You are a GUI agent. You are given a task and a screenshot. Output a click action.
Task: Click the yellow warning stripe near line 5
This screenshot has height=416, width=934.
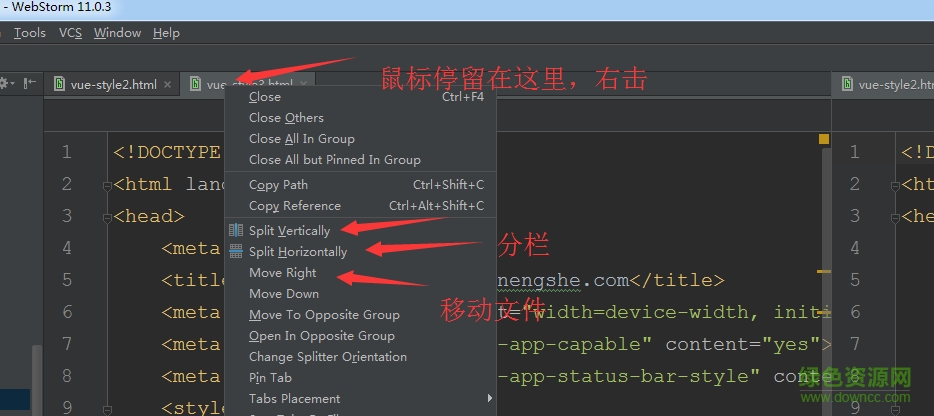[824, 271]
